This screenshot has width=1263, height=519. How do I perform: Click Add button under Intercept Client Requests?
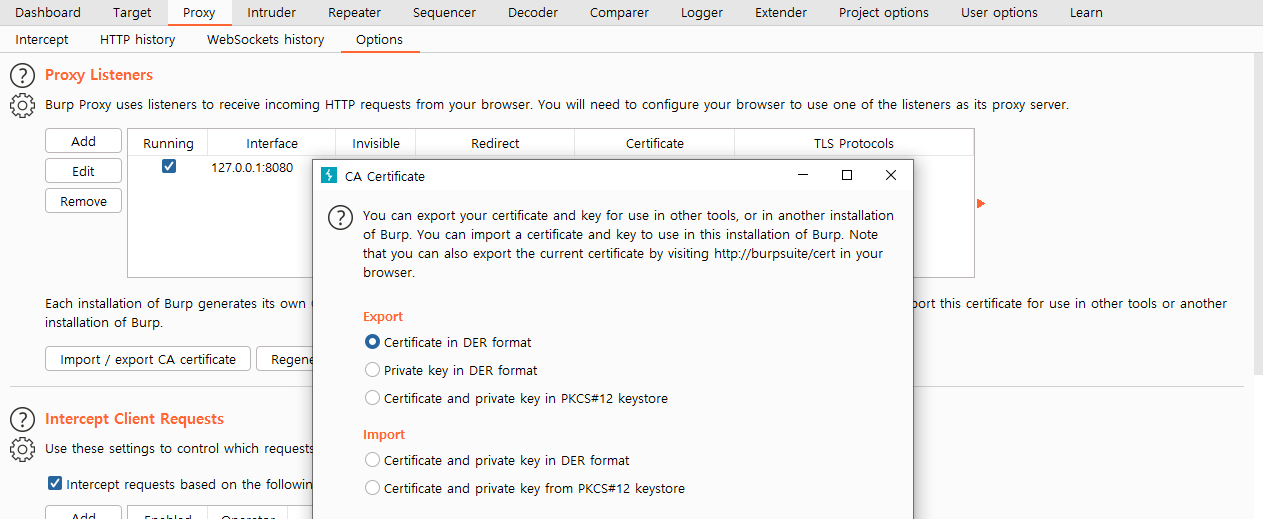83,513
